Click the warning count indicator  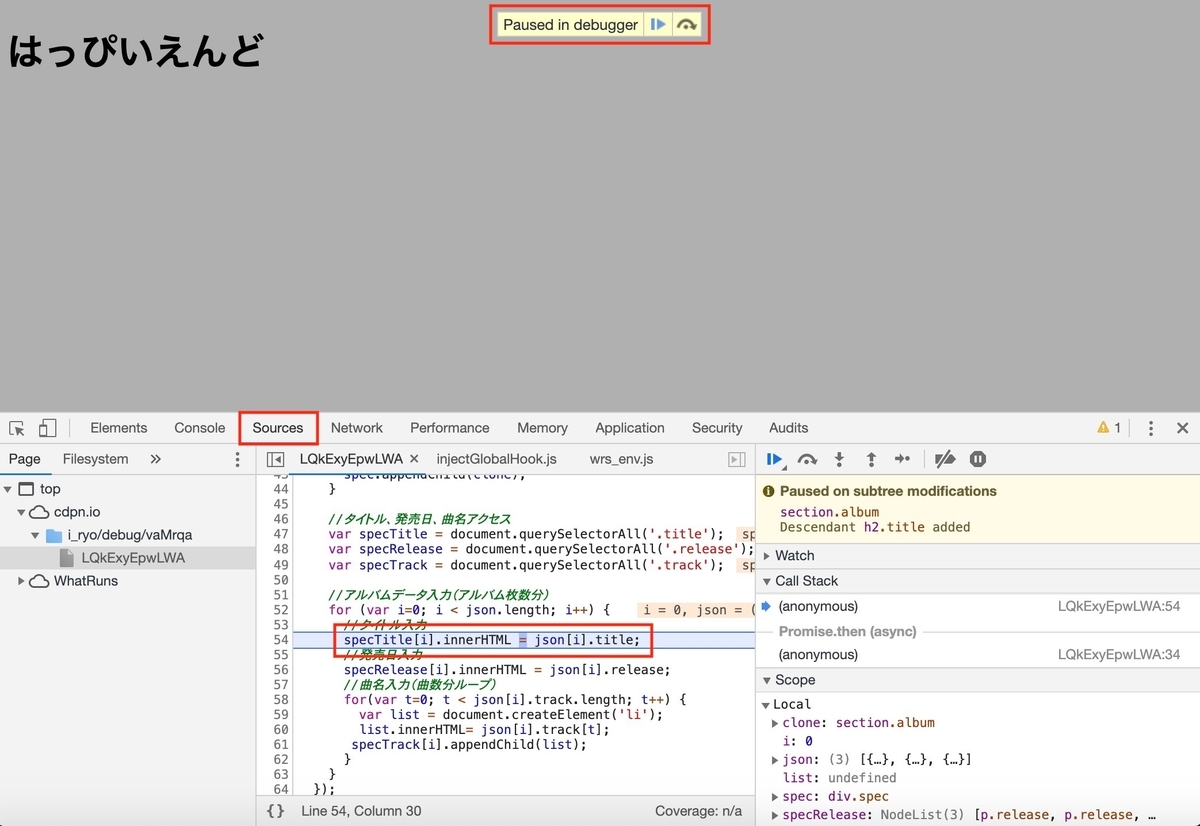point(1109,428)
